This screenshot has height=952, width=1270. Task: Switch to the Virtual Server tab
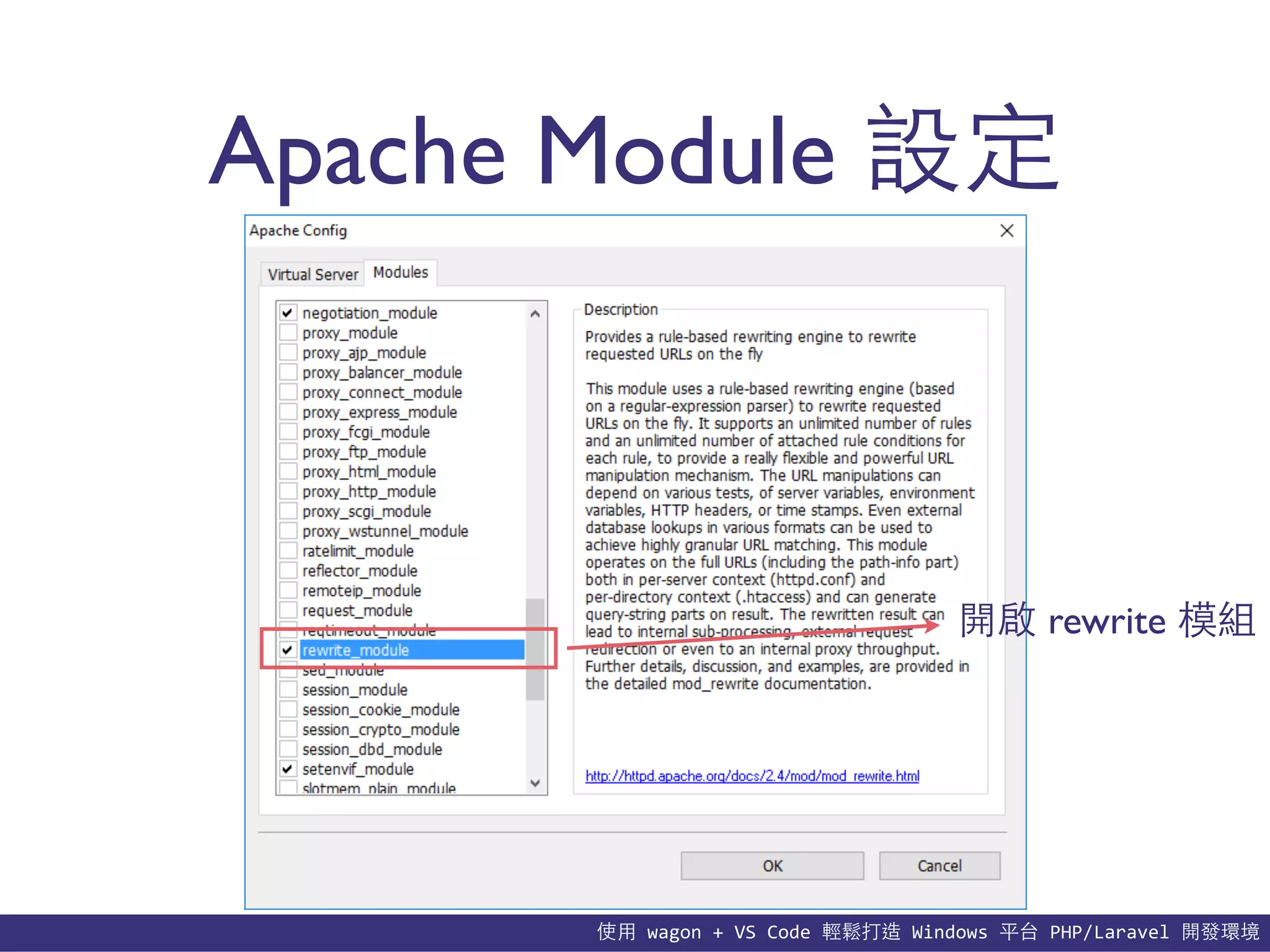313,275
